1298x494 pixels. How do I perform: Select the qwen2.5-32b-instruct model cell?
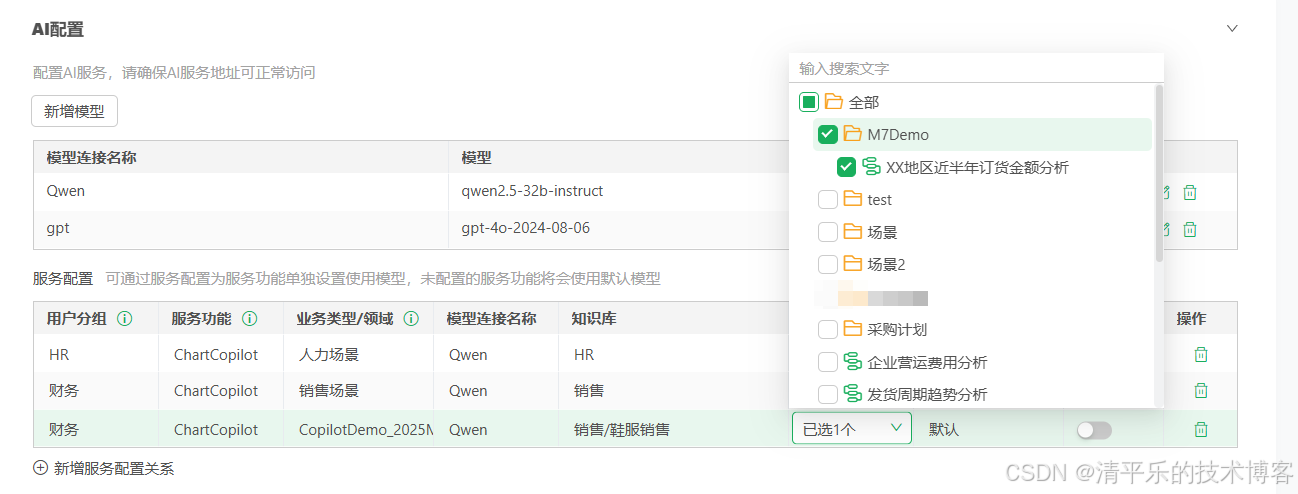[620, 191]
